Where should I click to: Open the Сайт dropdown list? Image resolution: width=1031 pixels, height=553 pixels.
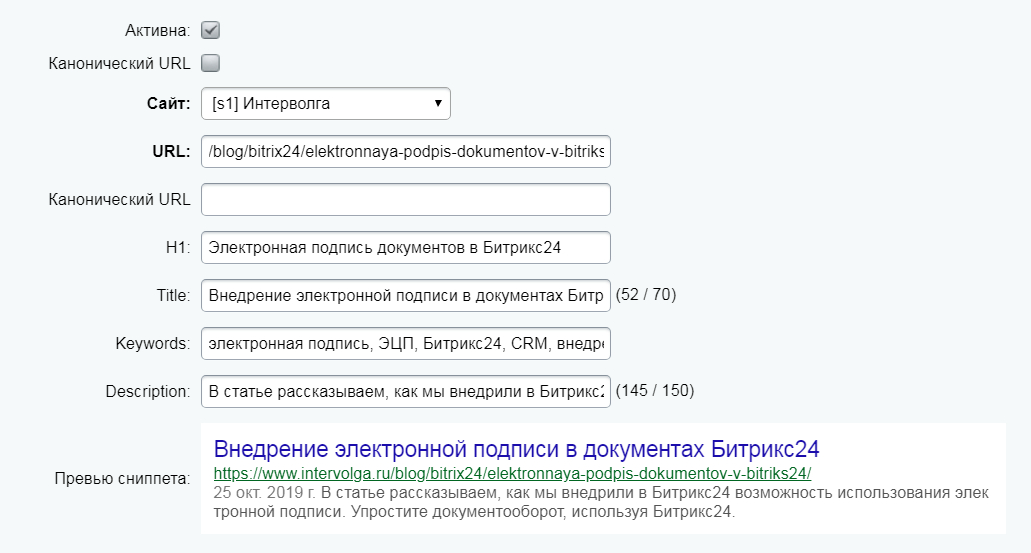click(325, 104)
